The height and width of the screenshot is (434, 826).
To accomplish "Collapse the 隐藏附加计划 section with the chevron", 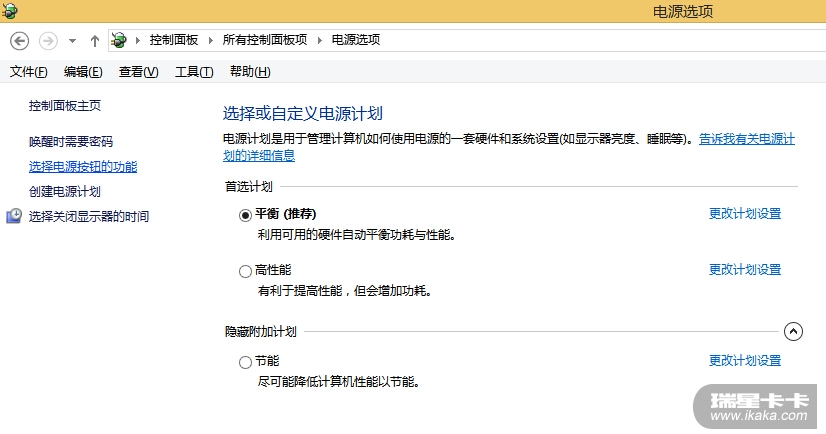I will pyautogui.click(x=793, y=331).
